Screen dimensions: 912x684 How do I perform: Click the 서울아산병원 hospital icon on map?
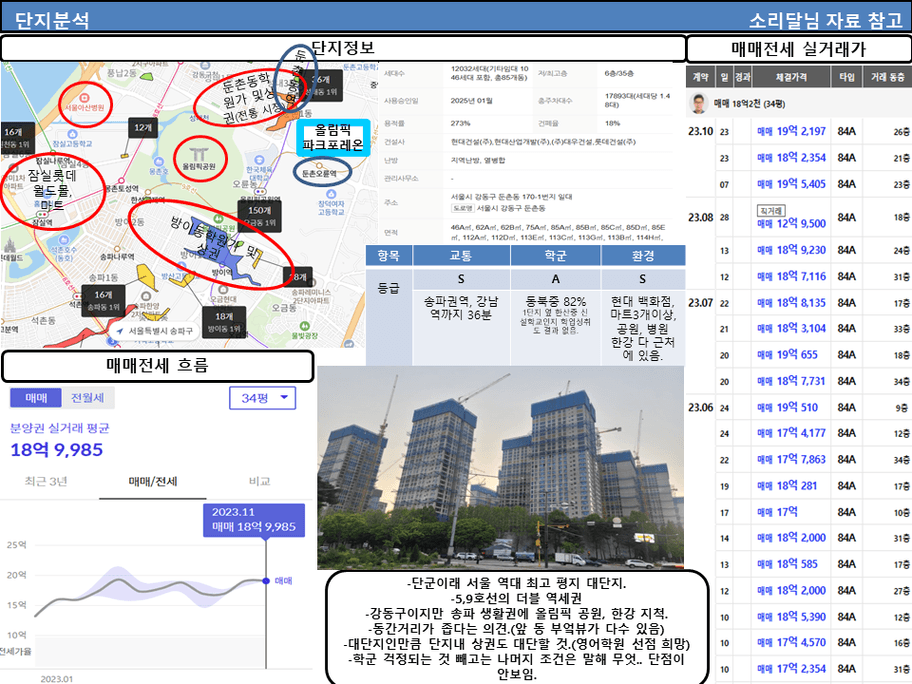point(84,97)
